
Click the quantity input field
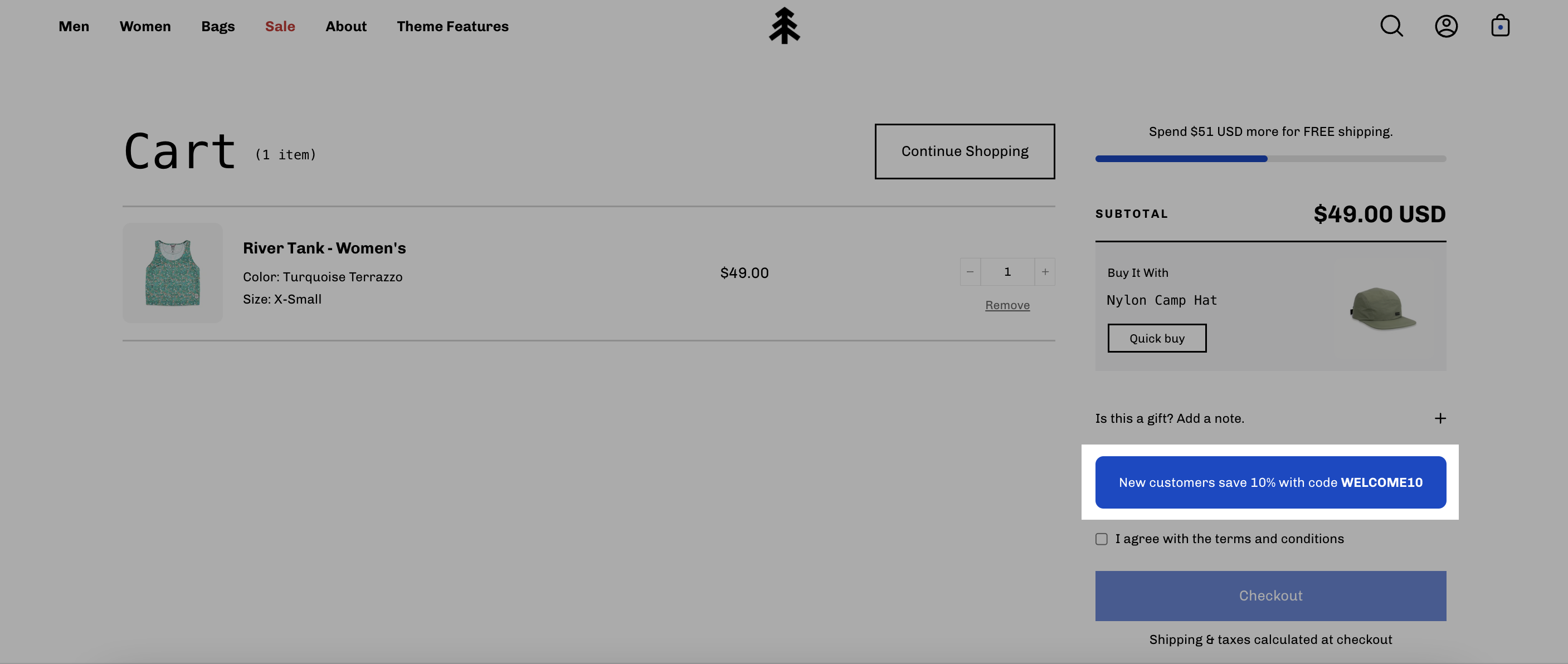pos(1007,271)
